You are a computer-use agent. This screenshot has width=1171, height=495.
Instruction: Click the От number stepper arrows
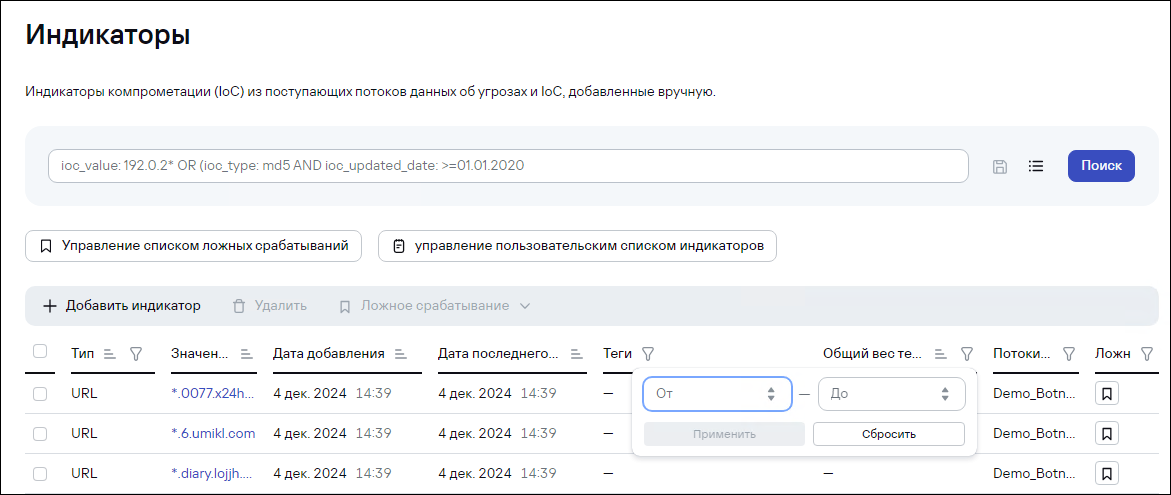771,394
